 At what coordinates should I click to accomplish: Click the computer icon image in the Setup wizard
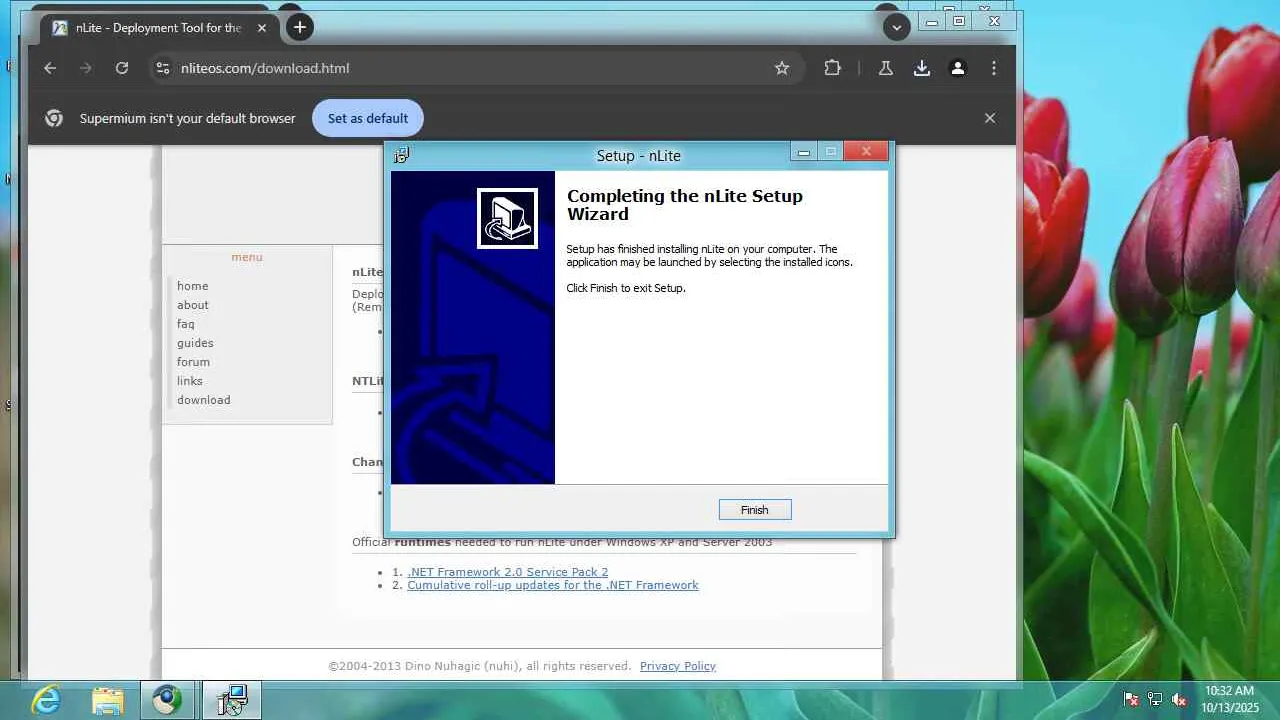pos(507,218)
